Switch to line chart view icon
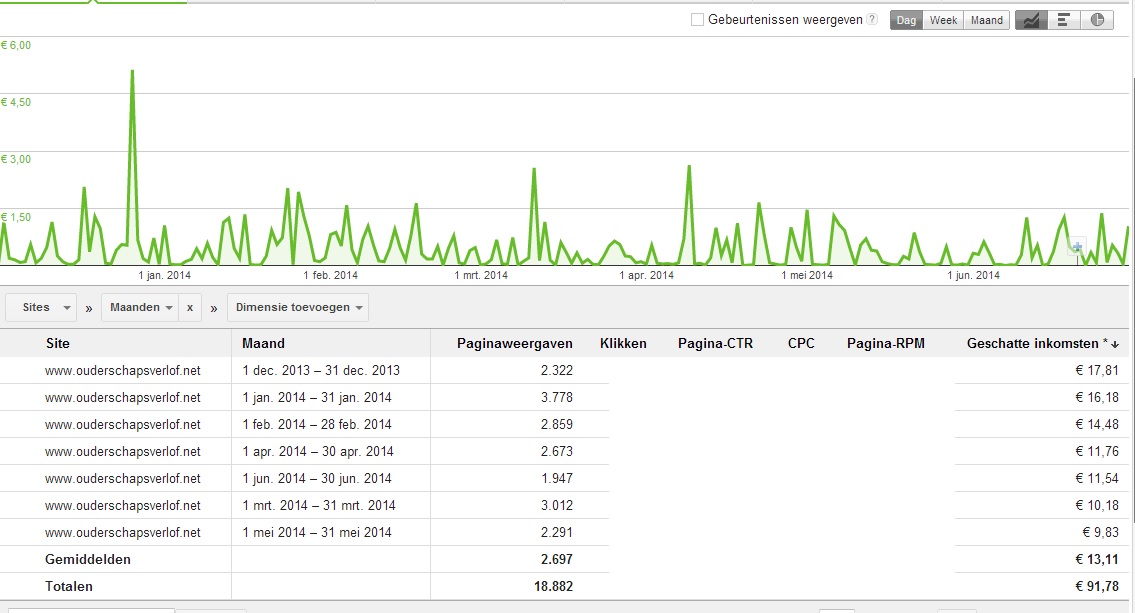The width and height of the screenshot is (1135, 613). [1031, 20]
